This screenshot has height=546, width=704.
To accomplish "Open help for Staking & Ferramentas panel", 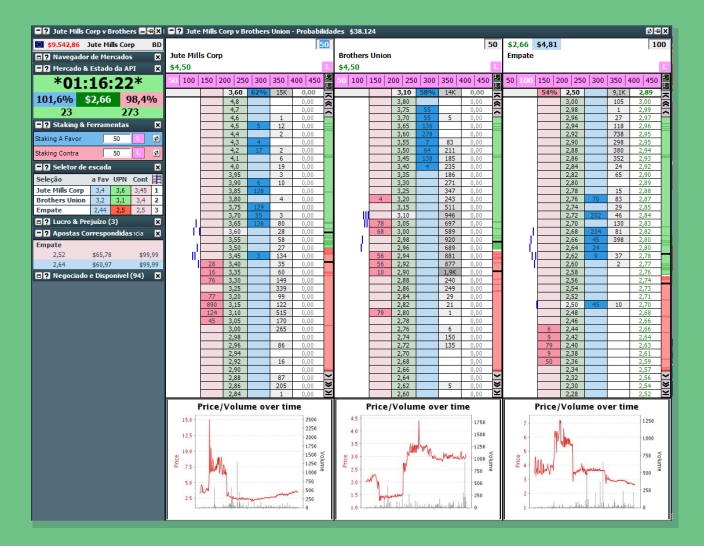I will (x=46, y=125).
